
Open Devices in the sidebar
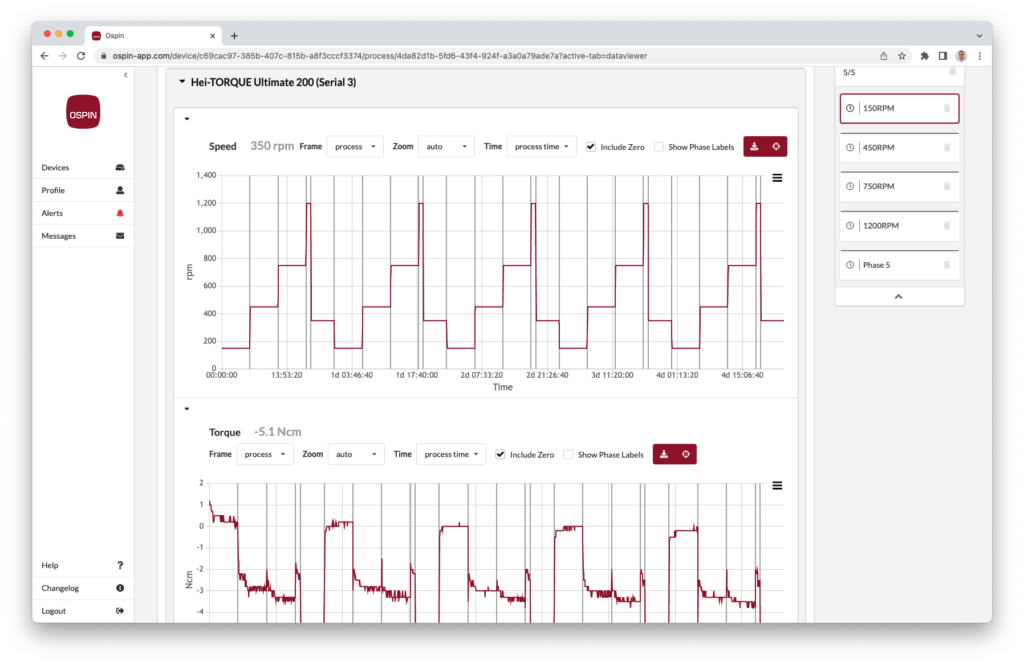coord(82,167)
